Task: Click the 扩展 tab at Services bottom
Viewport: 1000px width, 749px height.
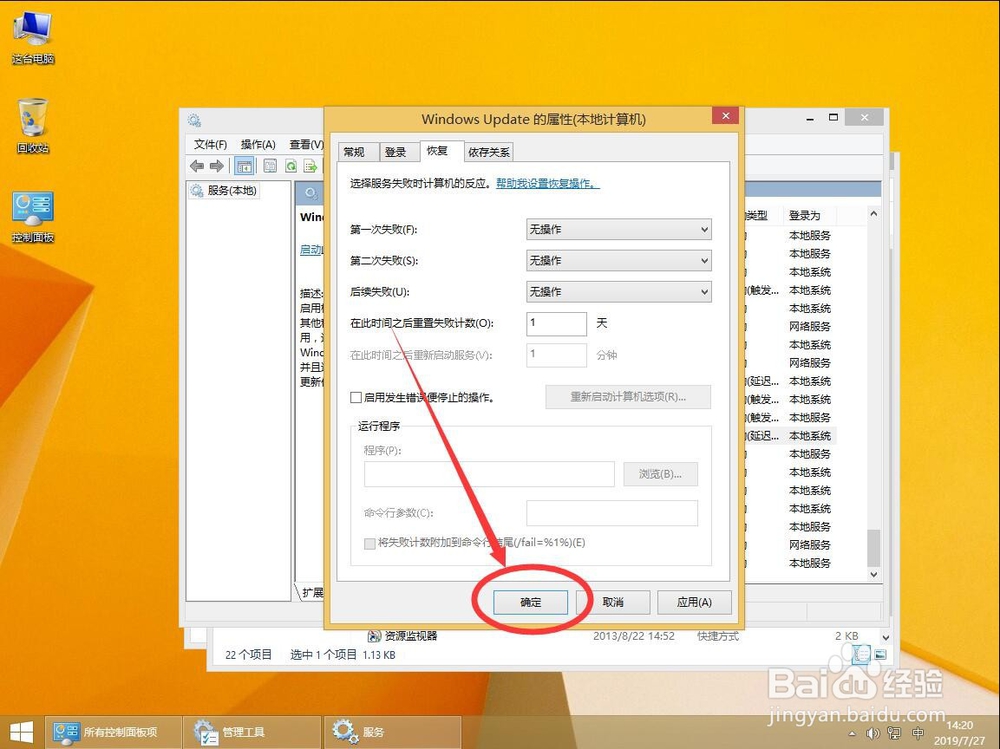Action: pos(312,593)
